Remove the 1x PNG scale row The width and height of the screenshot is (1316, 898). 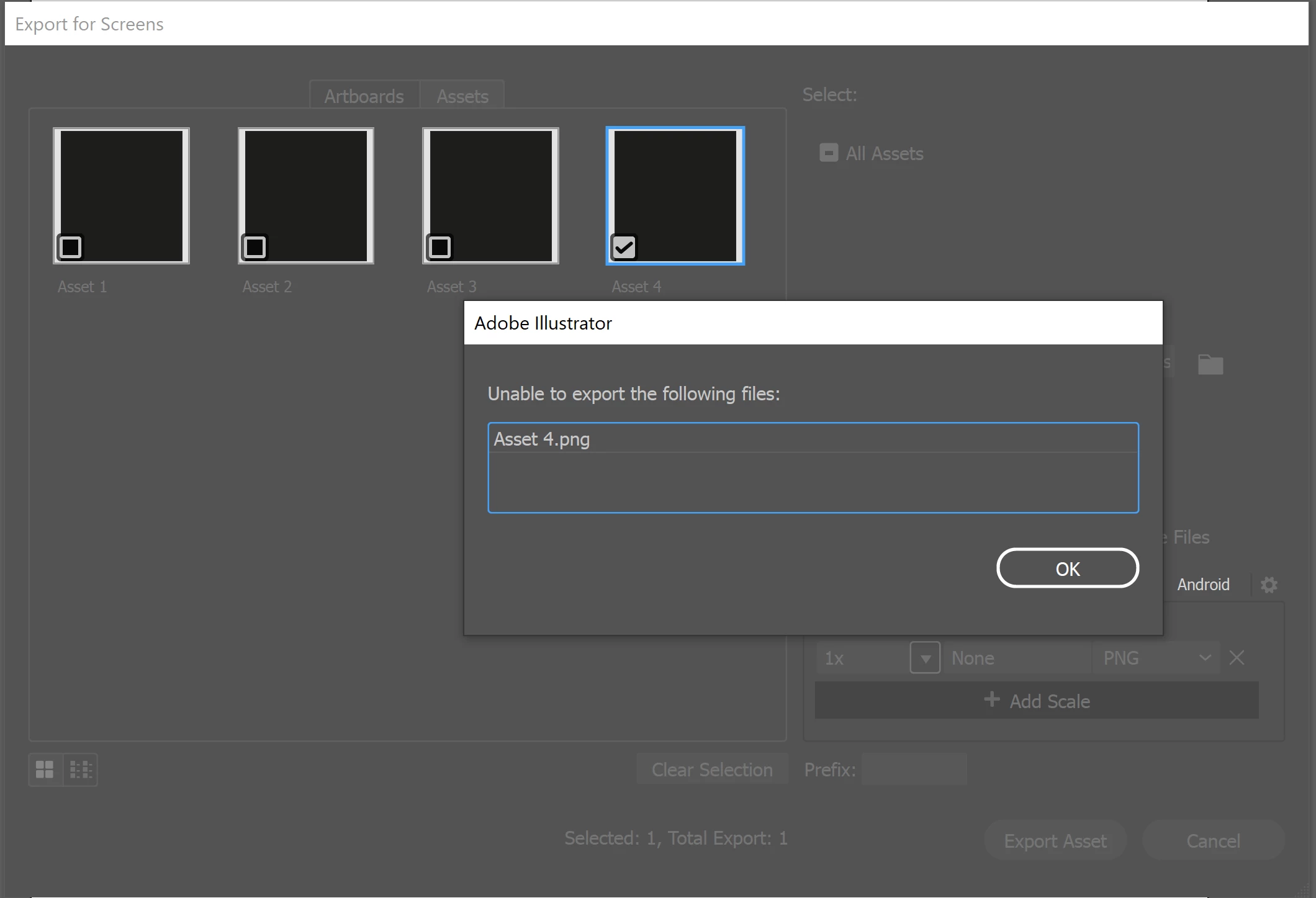click(1237, 658)
